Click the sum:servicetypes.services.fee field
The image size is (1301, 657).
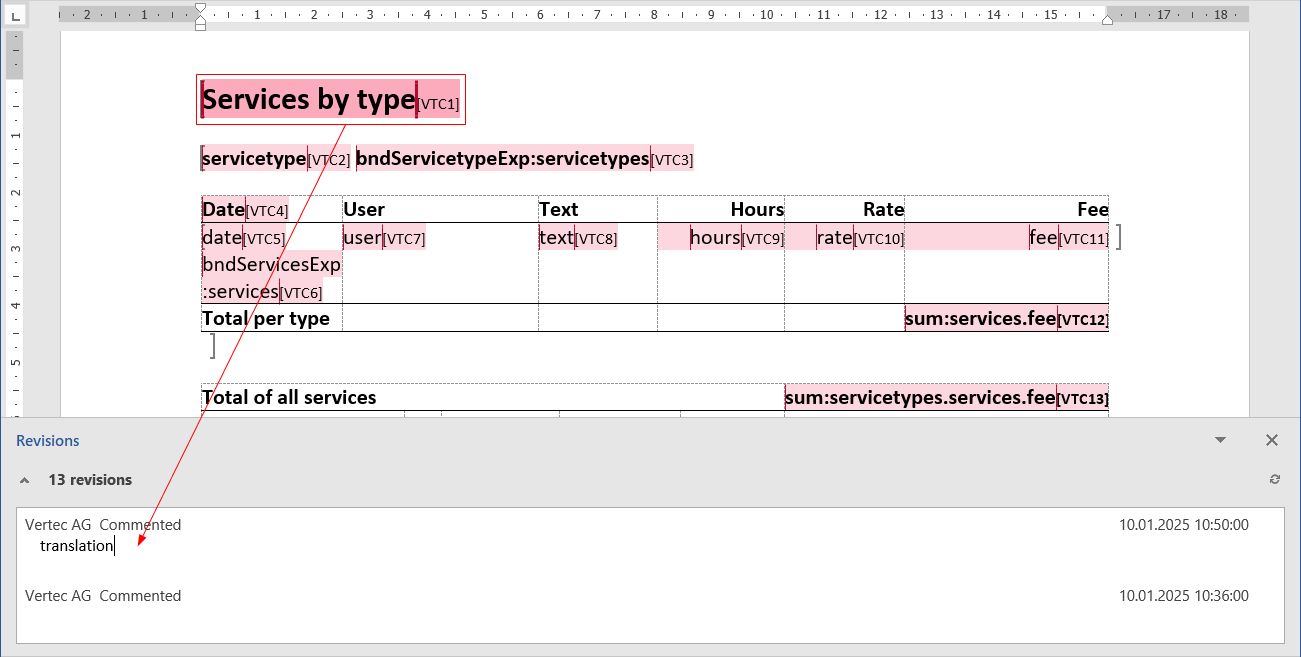[x=919, y=398]
